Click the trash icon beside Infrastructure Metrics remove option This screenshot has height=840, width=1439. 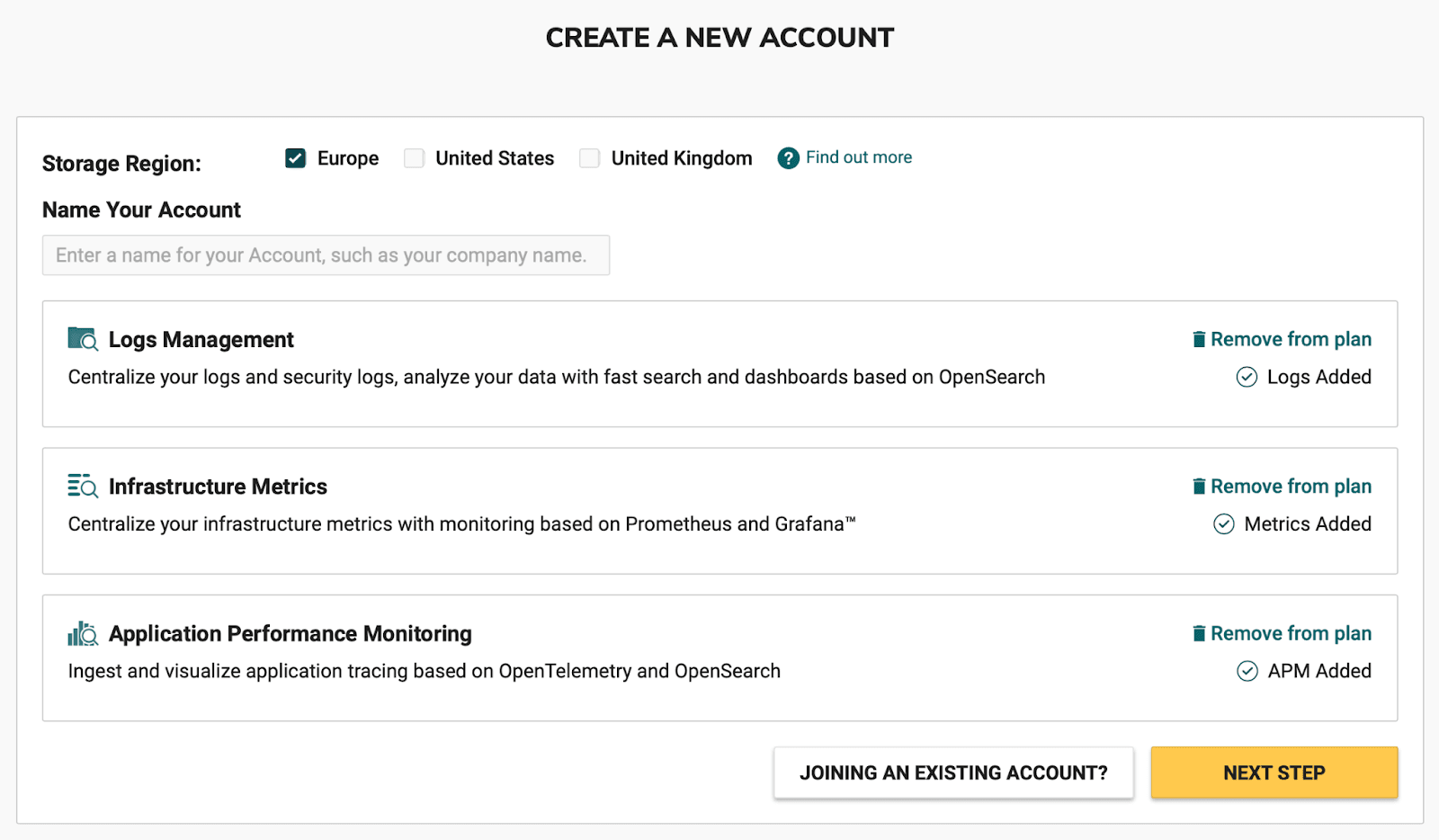pyautogui.click(x=1199, y=486)
